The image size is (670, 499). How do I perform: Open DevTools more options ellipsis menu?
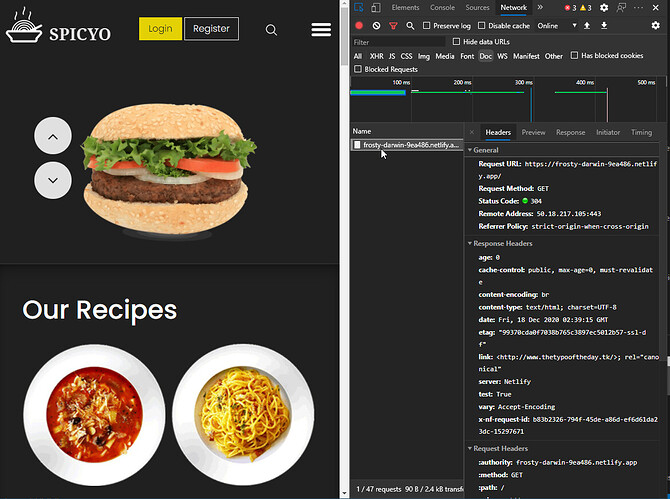(638, 7)
